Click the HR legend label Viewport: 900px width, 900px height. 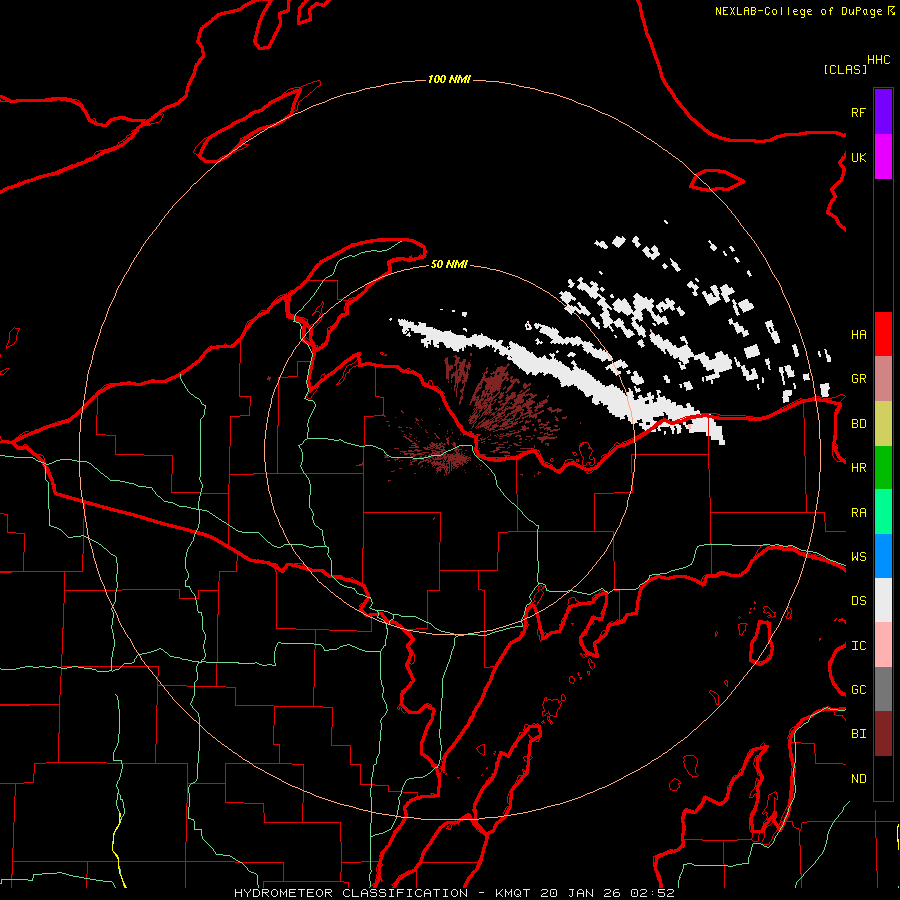click(858, 468)
